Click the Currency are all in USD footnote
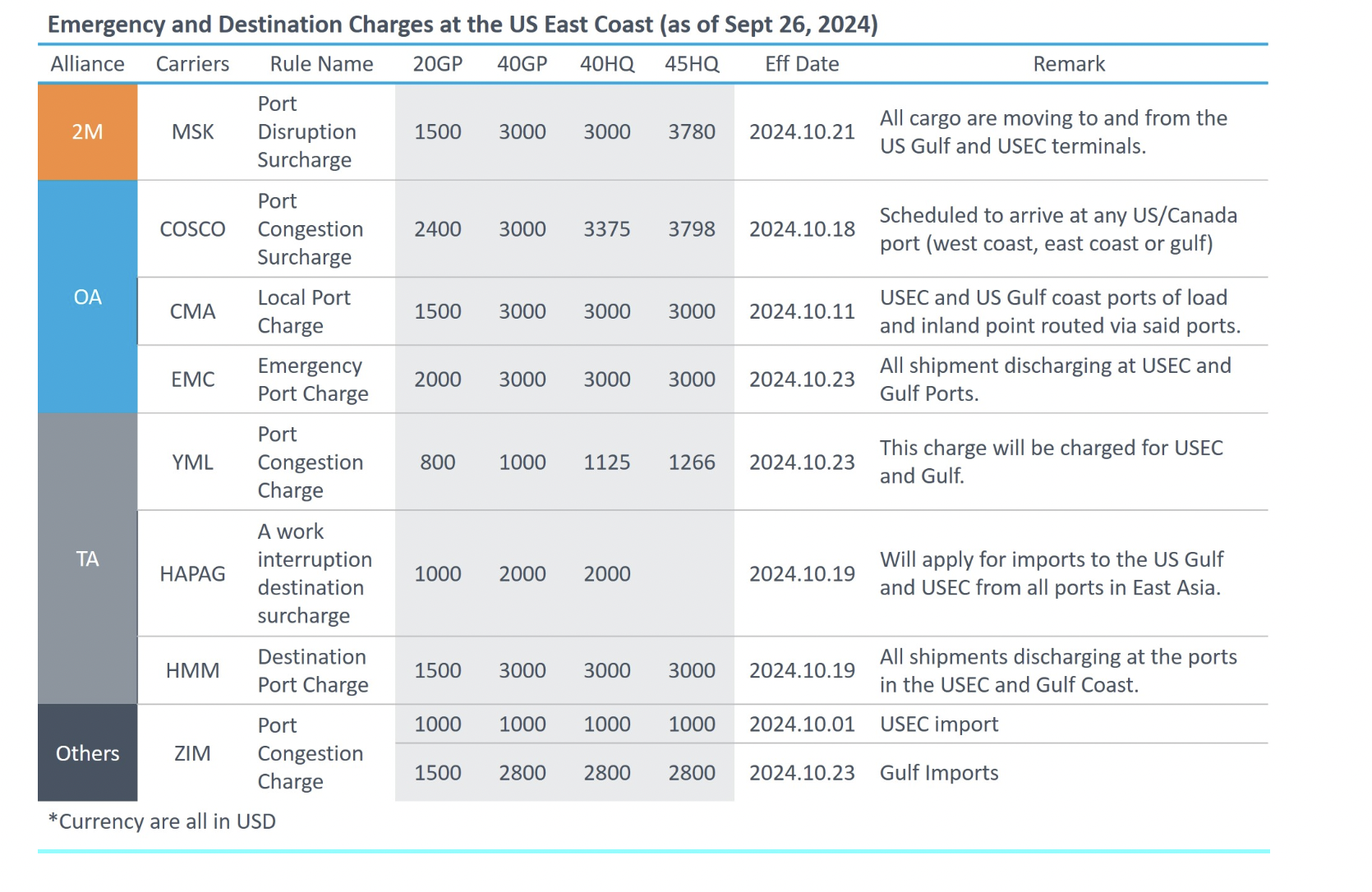 [162, 821]
